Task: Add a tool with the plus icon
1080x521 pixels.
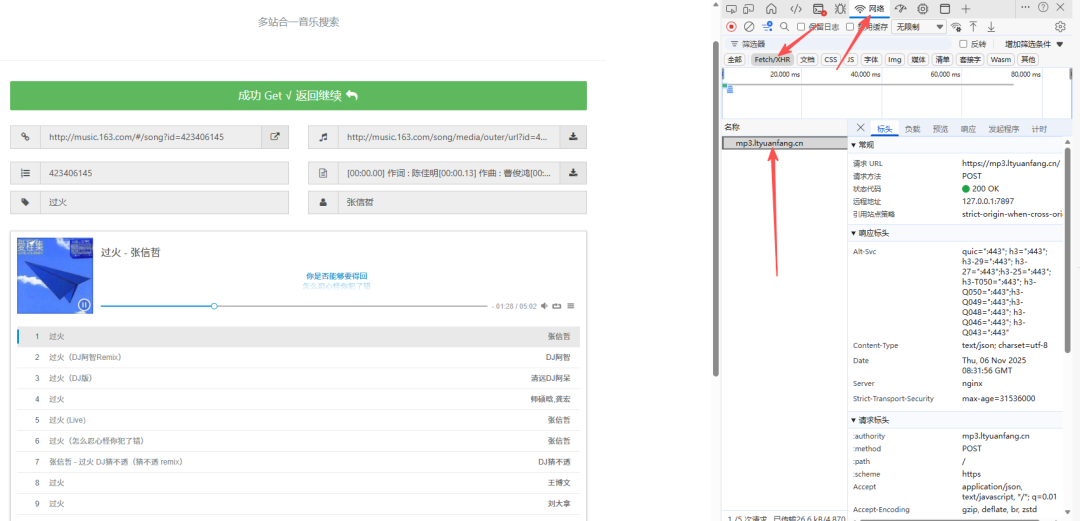Action: 966,9
